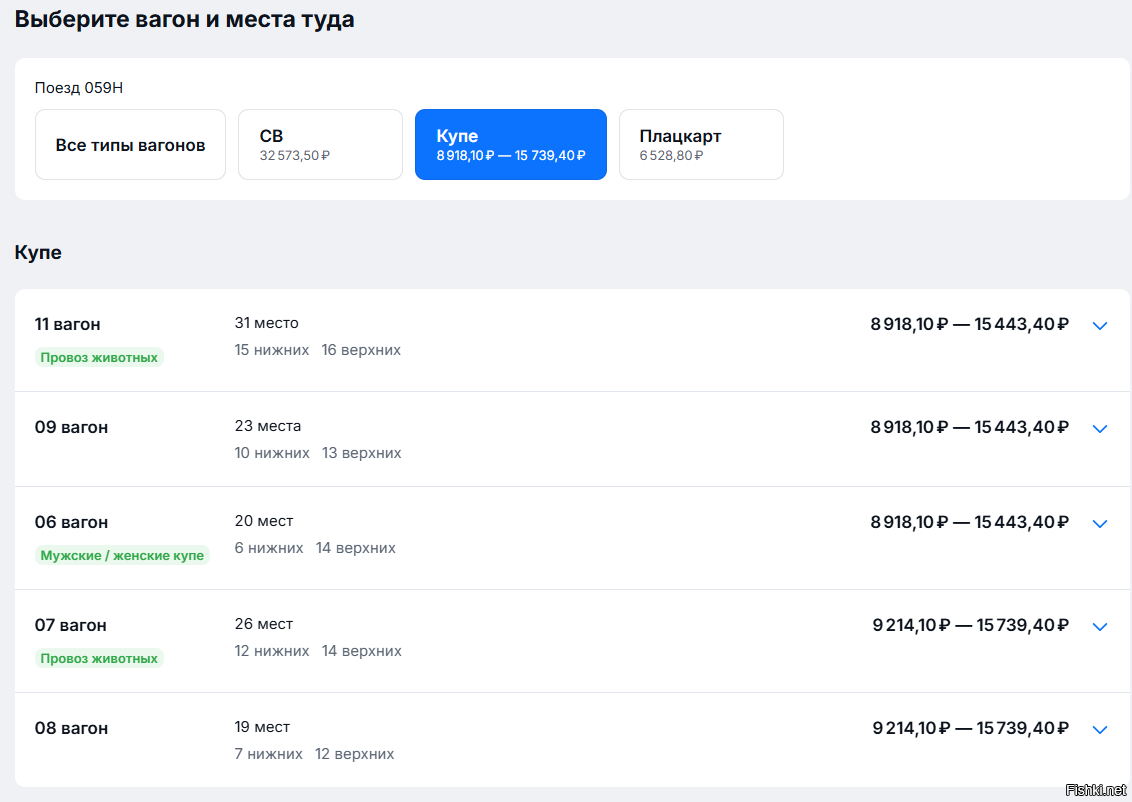The image size is (1132, 802).
Task: Click the '08 вагон' carriage label
Action: (x=71, y=728)
